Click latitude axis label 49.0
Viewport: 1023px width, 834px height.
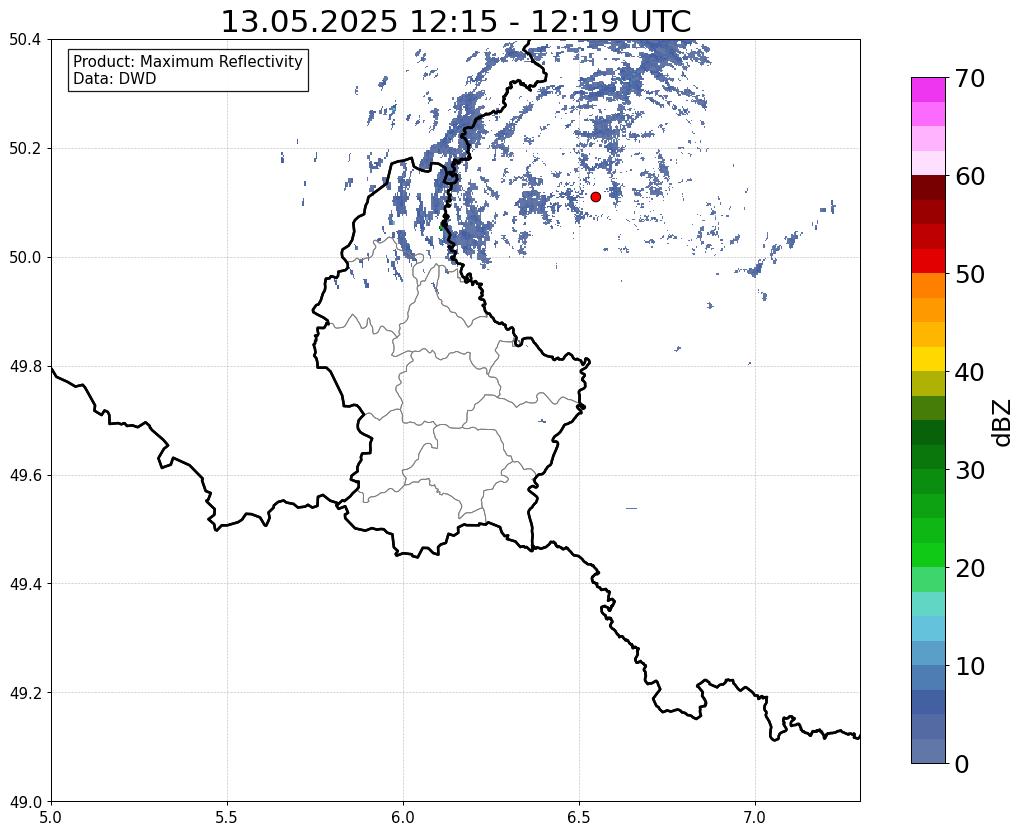pos(25,802)
